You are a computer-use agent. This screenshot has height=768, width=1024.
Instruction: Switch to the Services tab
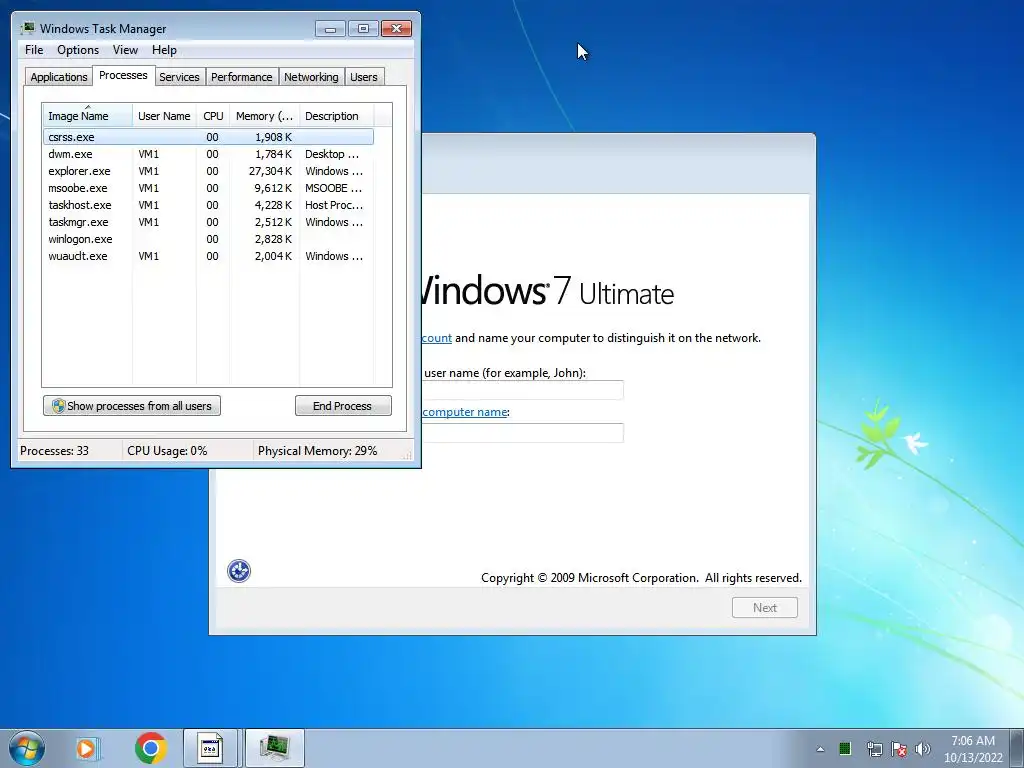click(x=180, y=77)
